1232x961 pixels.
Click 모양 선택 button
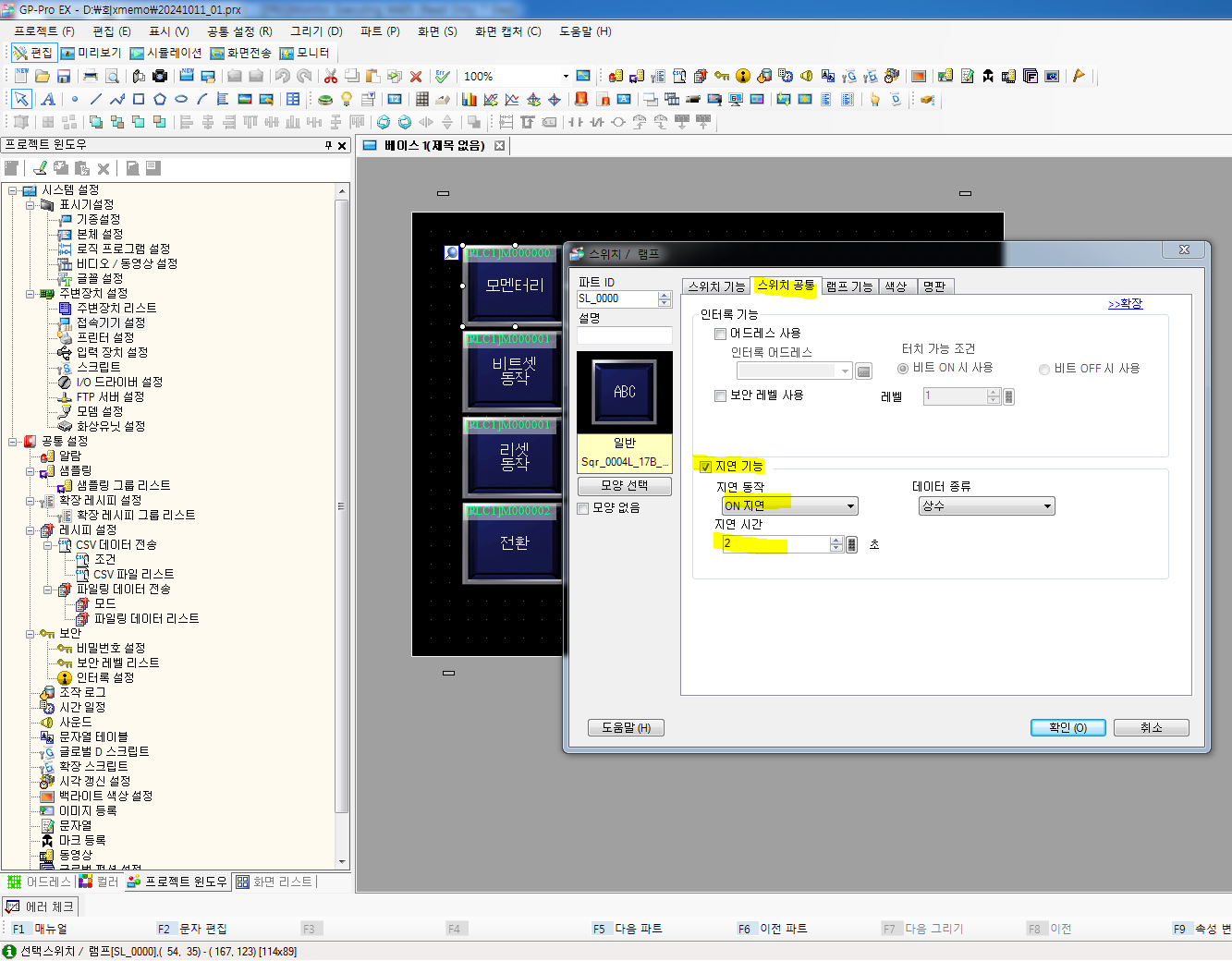pos(625,486)
